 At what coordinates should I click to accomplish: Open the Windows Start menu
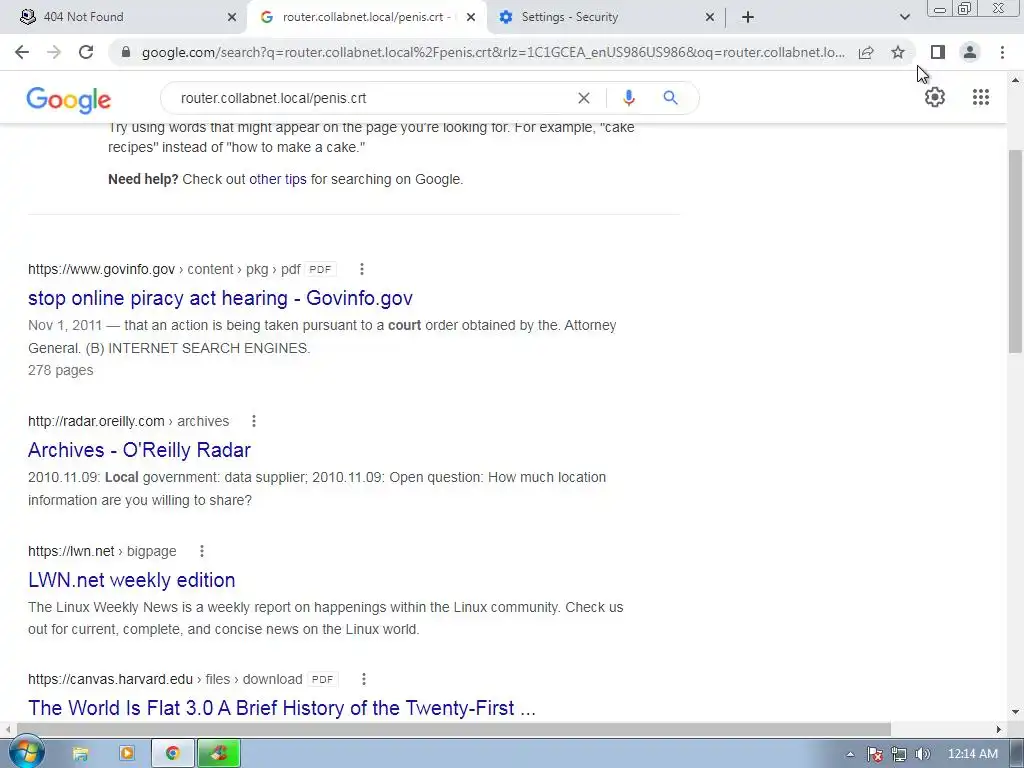click(26, 753)
